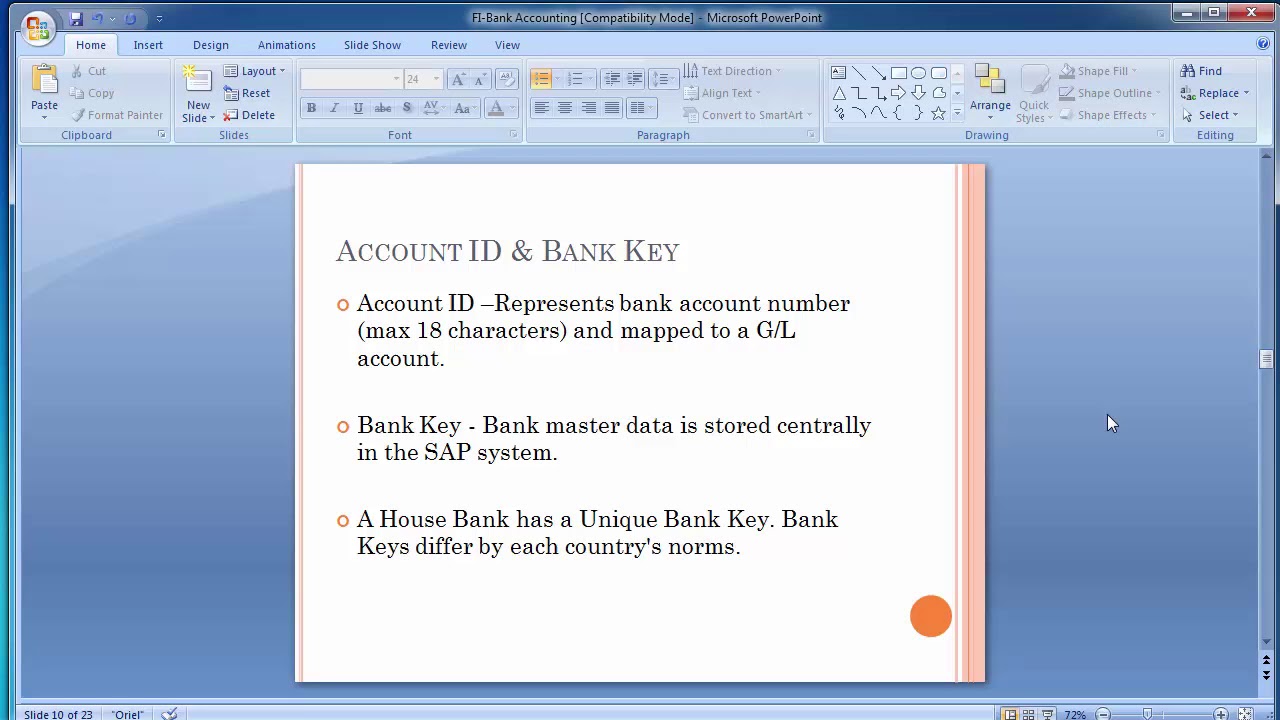Viewport: 1280px width, 720px height.
Task: Select the Arrow line shape
Action: pos(878,73)
